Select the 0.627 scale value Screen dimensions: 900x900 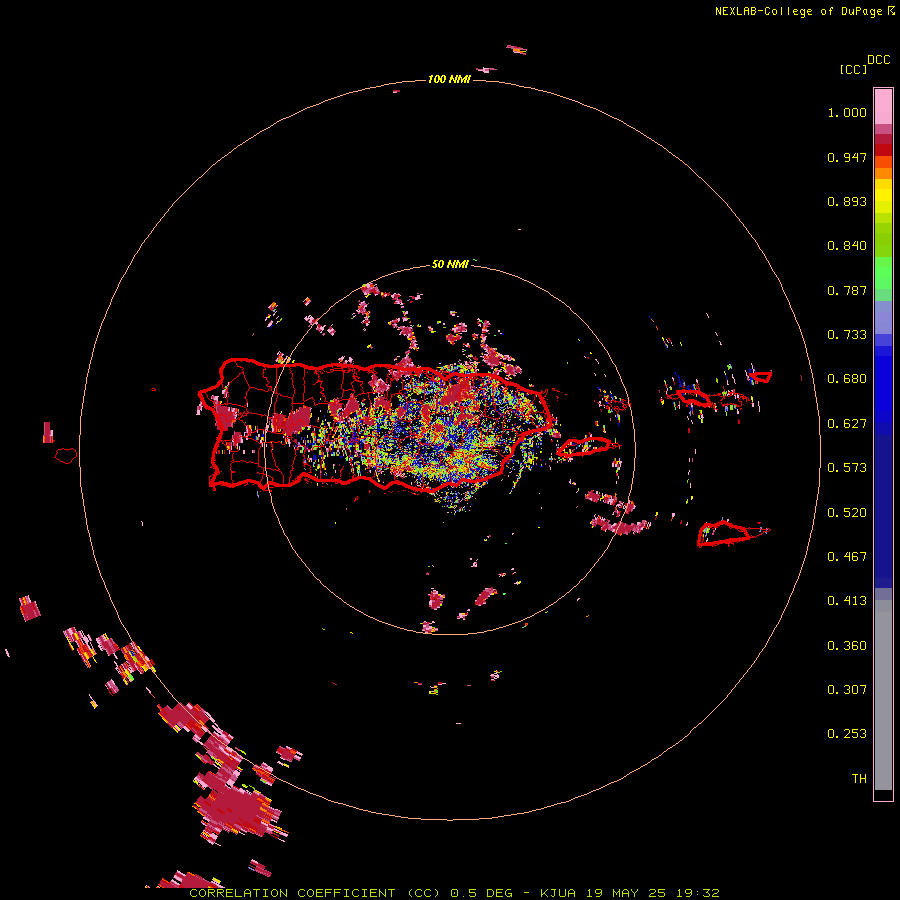(x=847, y=424)
